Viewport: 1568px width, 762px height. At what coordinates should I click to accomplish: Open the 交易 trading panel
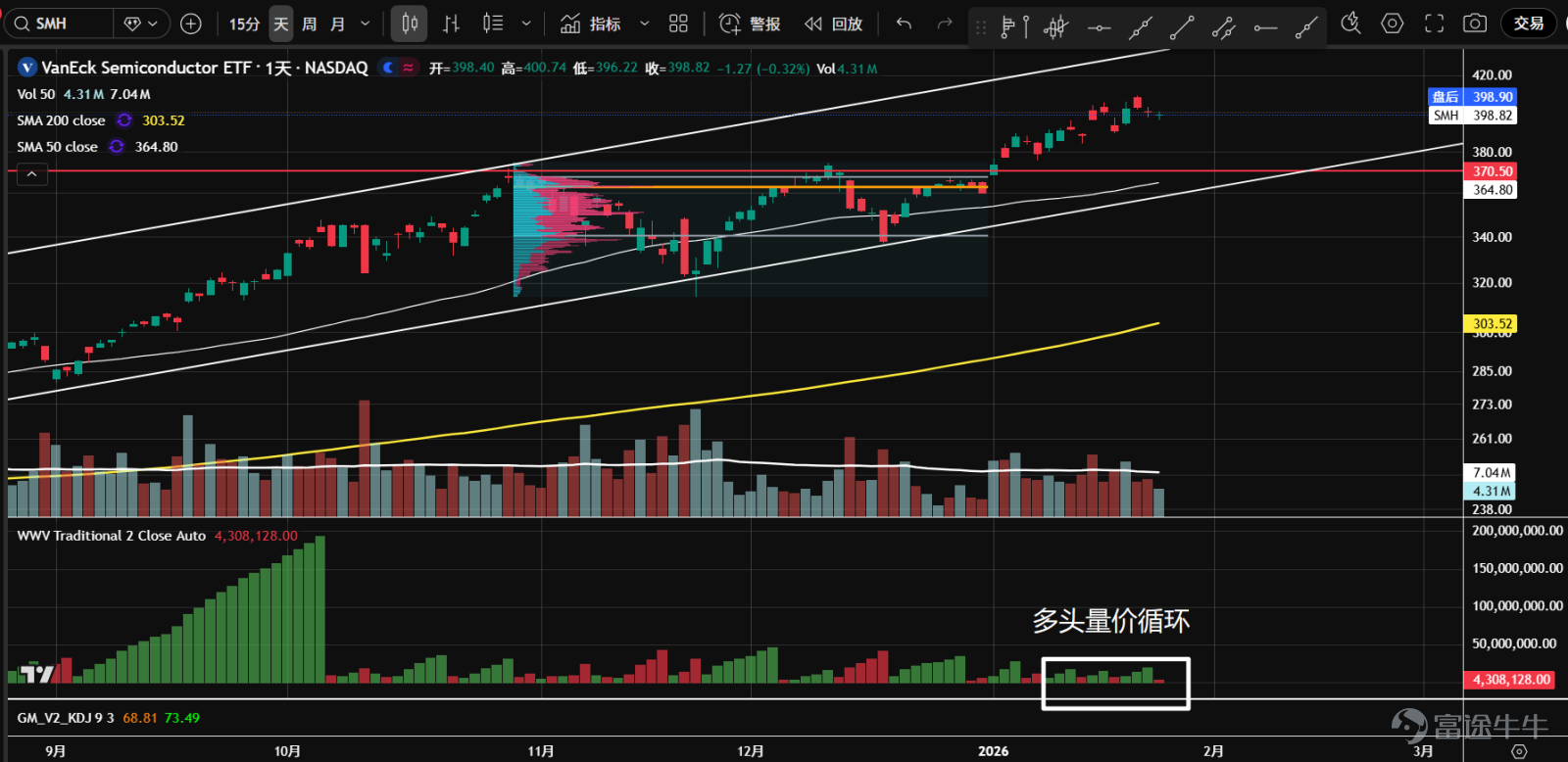coord(1529,24)
